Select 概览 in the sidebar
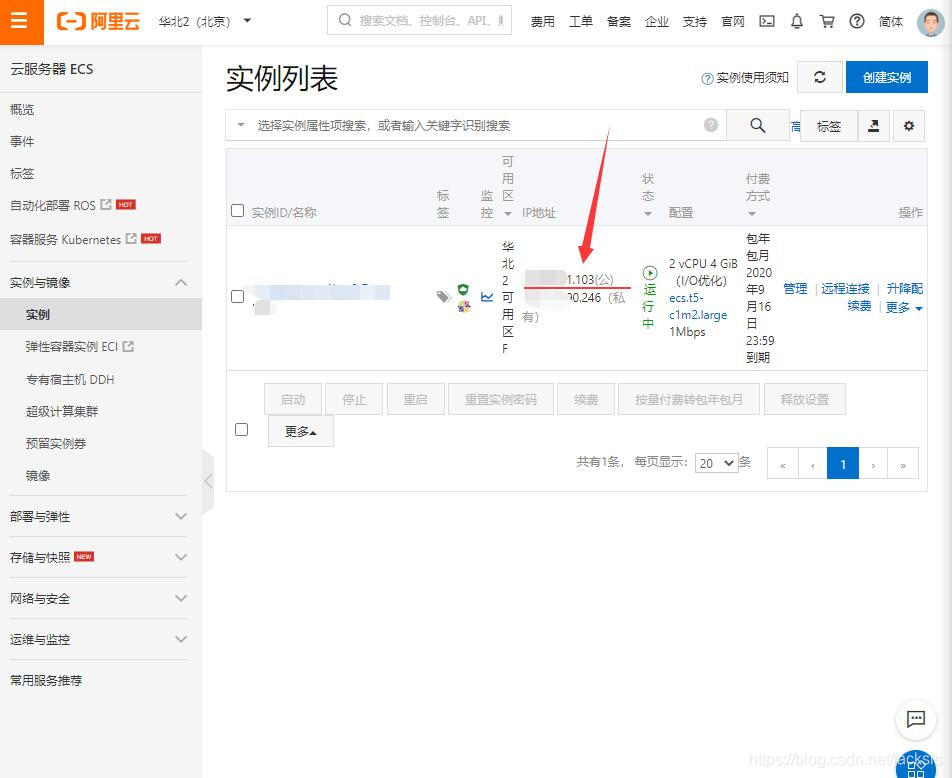 [x=22, y=109]
